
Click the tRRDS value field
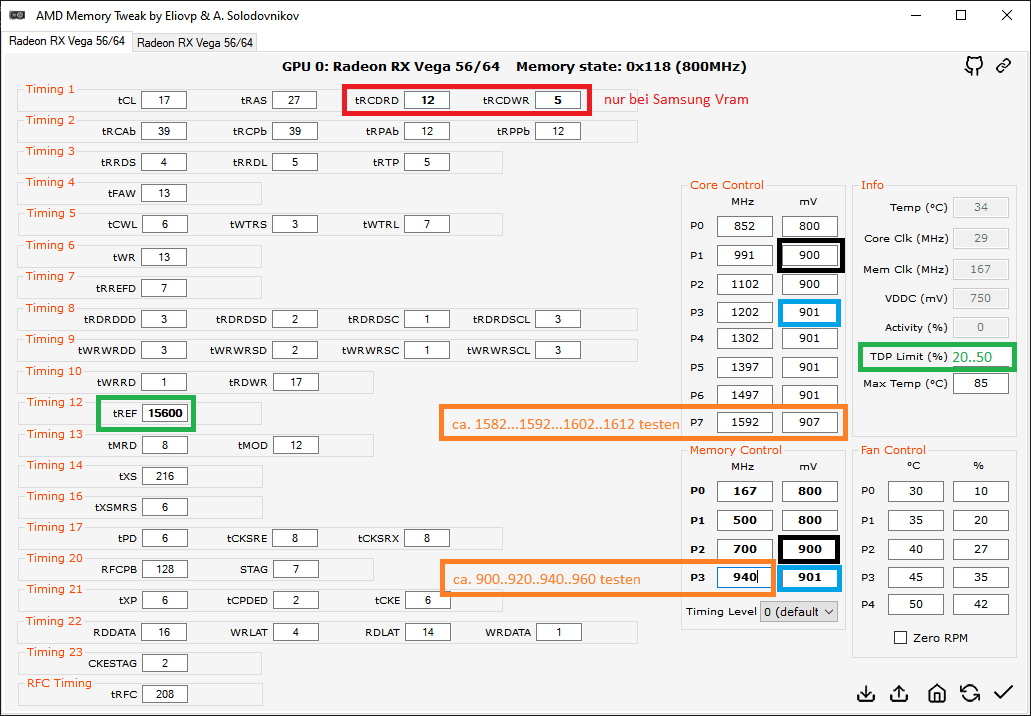(164, 162)
